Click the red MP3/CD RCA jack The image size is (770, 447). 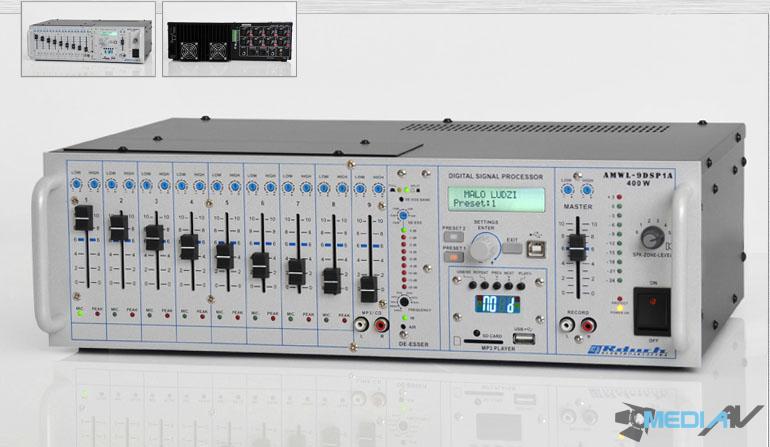click(381, 325)
